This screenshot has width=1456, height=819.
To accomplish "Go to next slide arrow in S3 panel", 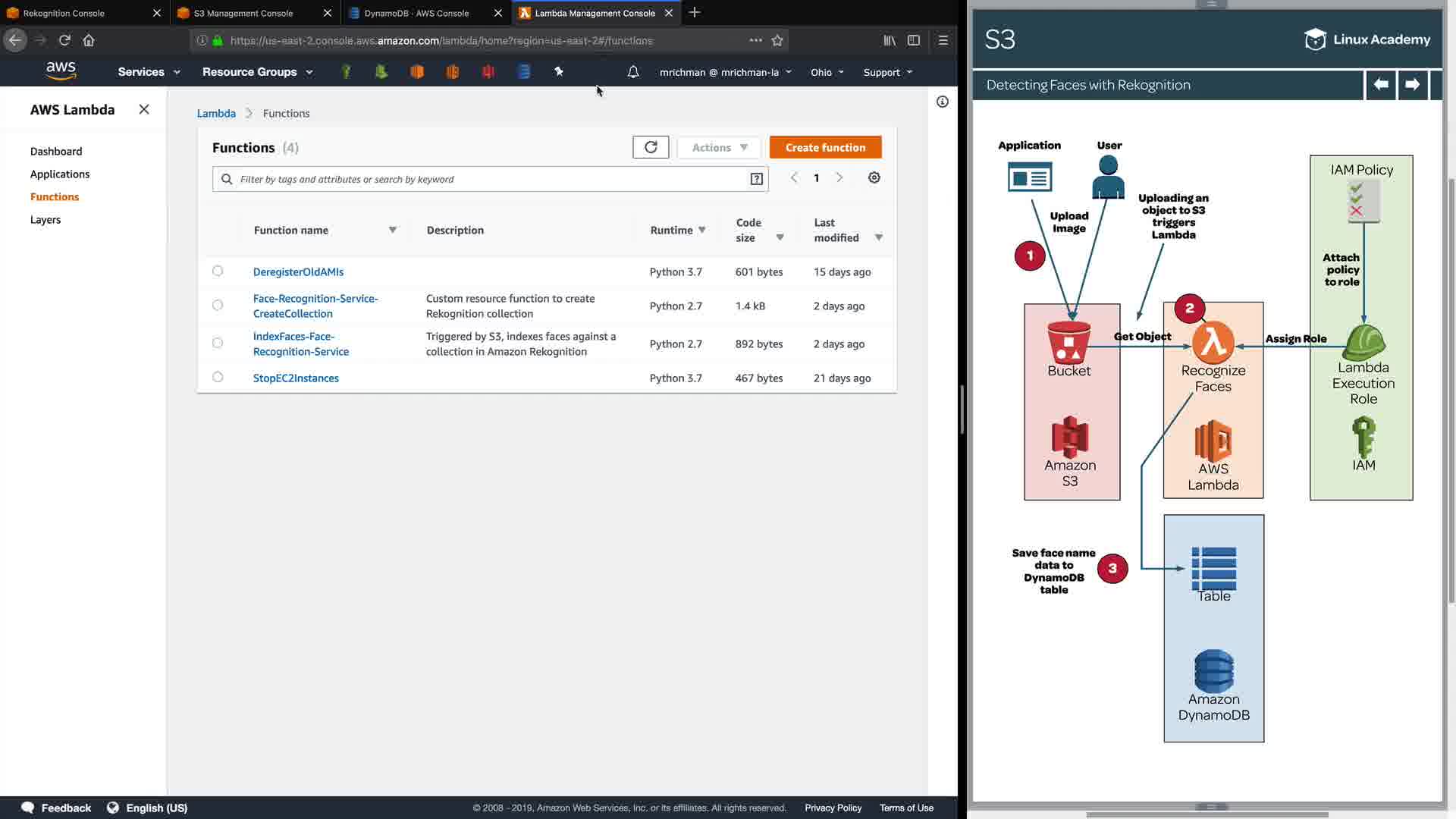I will [1412, 85].
